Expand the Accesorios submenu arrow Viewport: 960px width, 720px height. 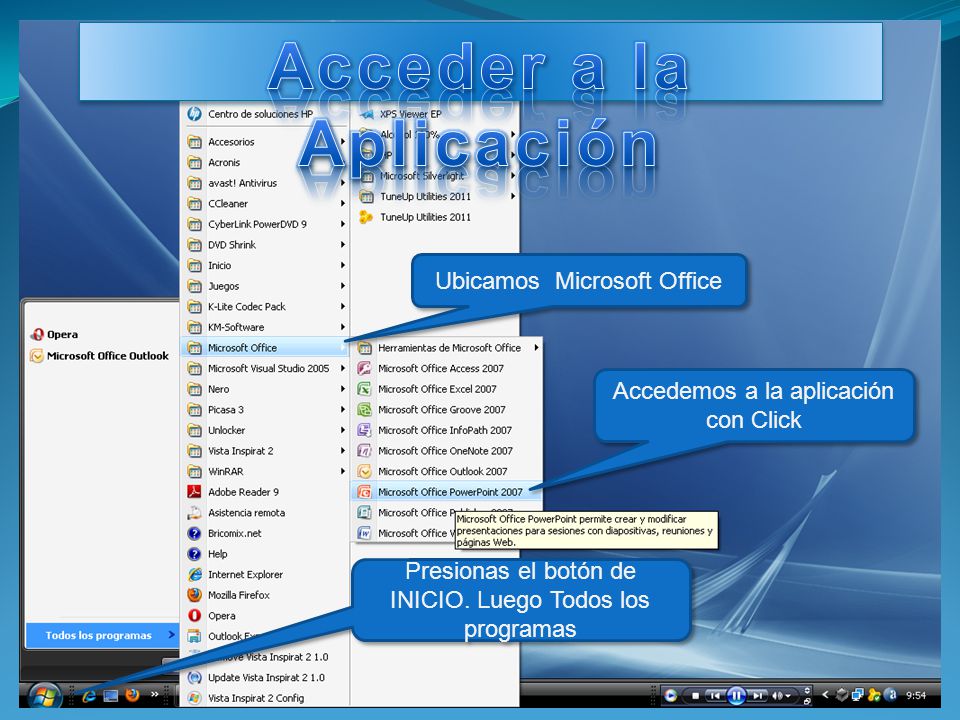[x=343, y=142]
